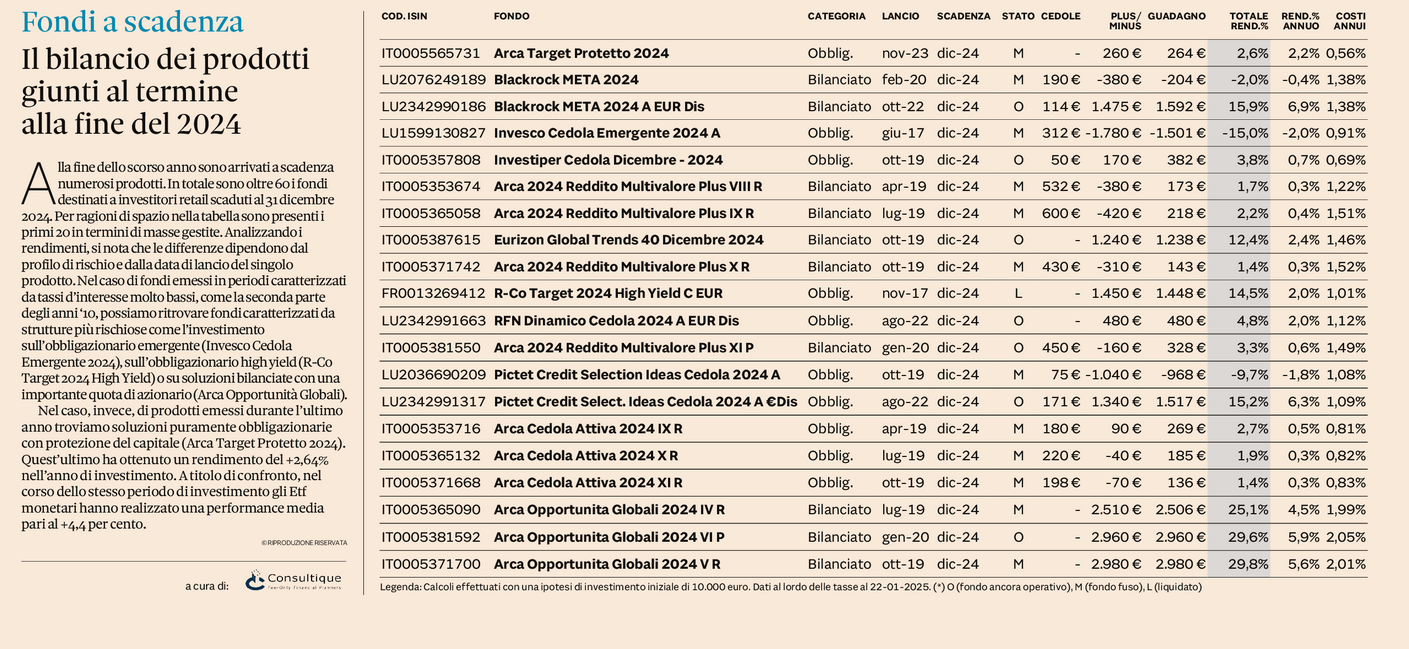The image size is (1409, 649).
Task: Click the COD. ISIN column header
Action: click(404, 16)
